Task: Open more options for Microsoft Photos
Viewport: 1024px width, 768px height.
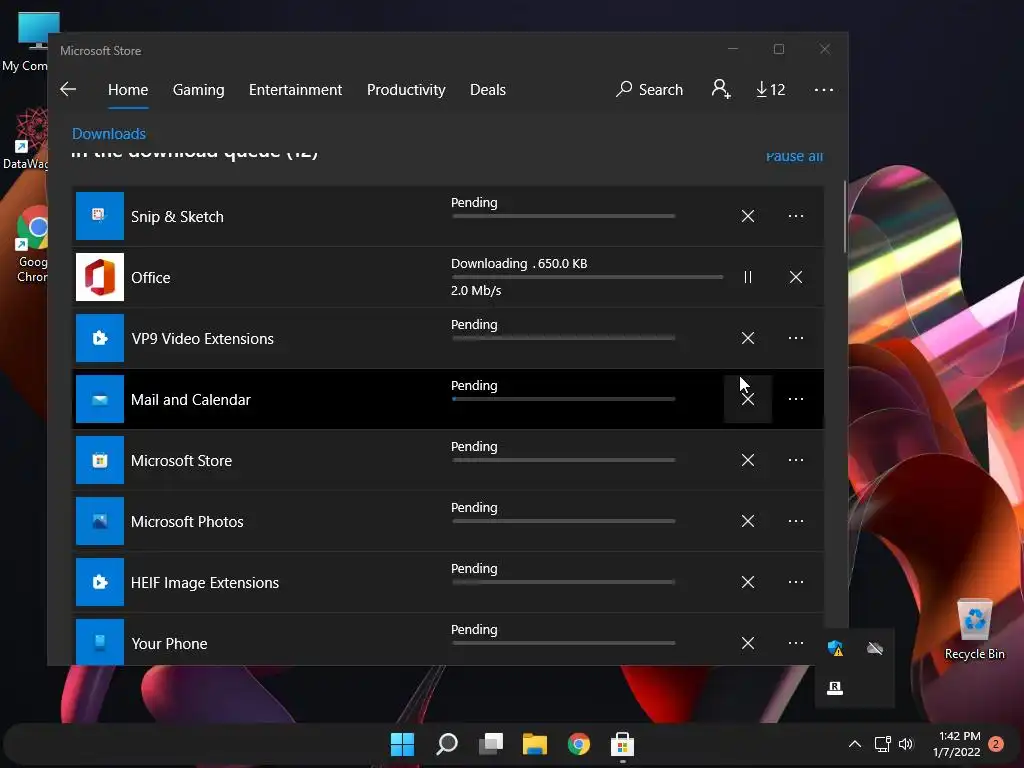Action: click(795, 521)
